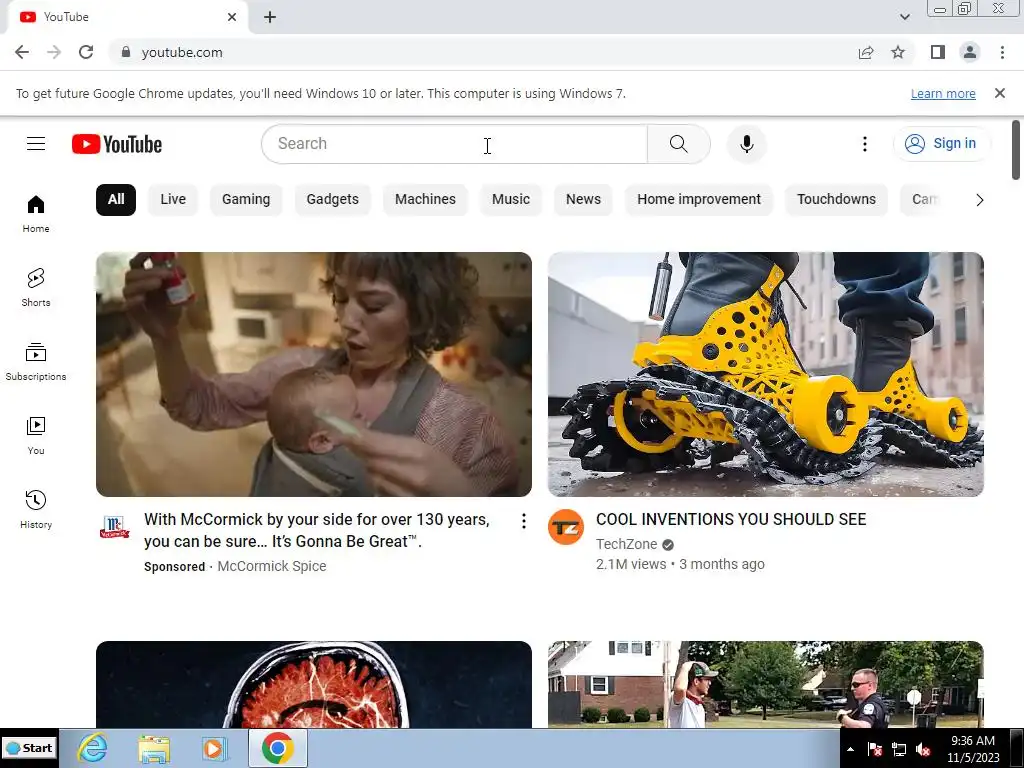Open the You section in sidebar
The height and width of the screenshot is (768, 1024).
[x=36, y=436]
